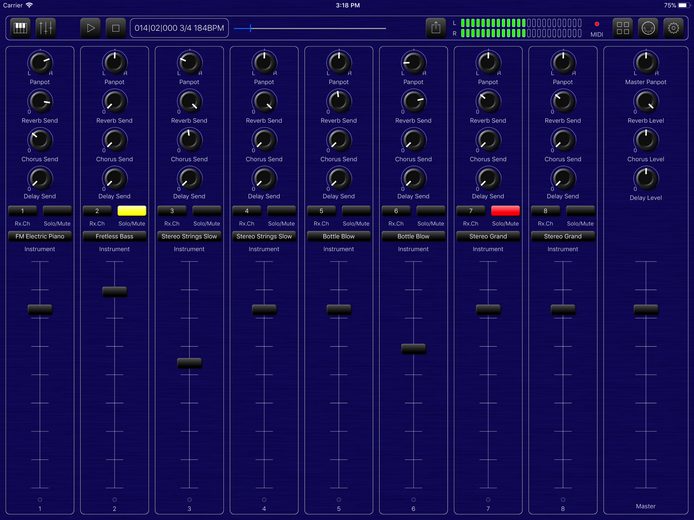
Task: Change Rx.Ch value 5 button
Action: (x=322, y=211)
